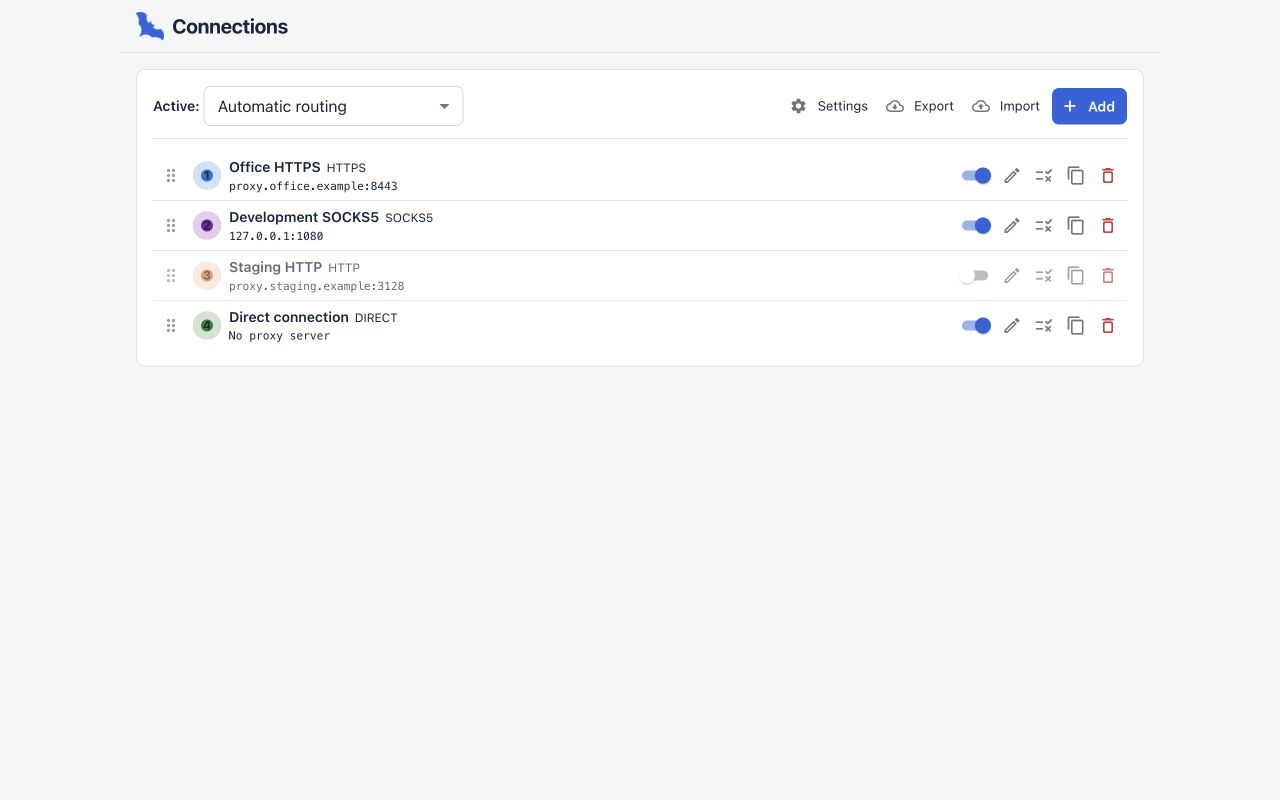
Task: Click the purple color badge for Development SOCKS5
Action: (207, 226)
